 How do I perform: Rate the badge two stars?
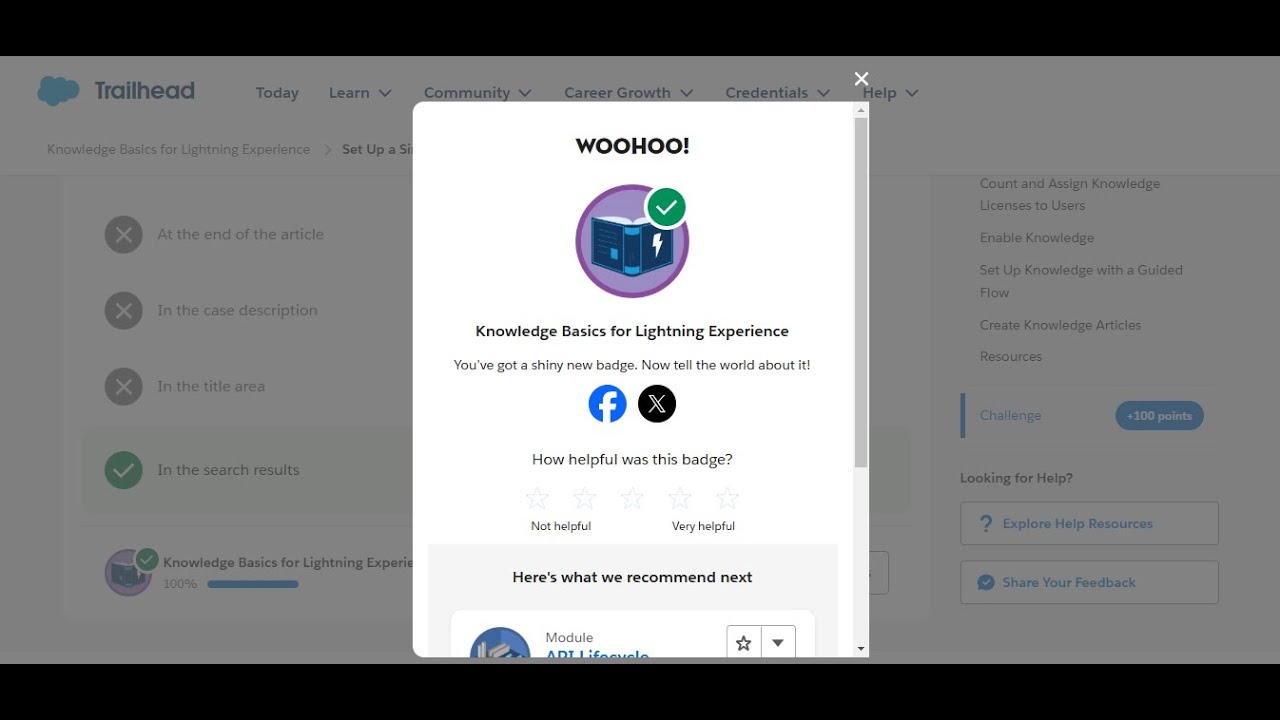pos(584,498)
